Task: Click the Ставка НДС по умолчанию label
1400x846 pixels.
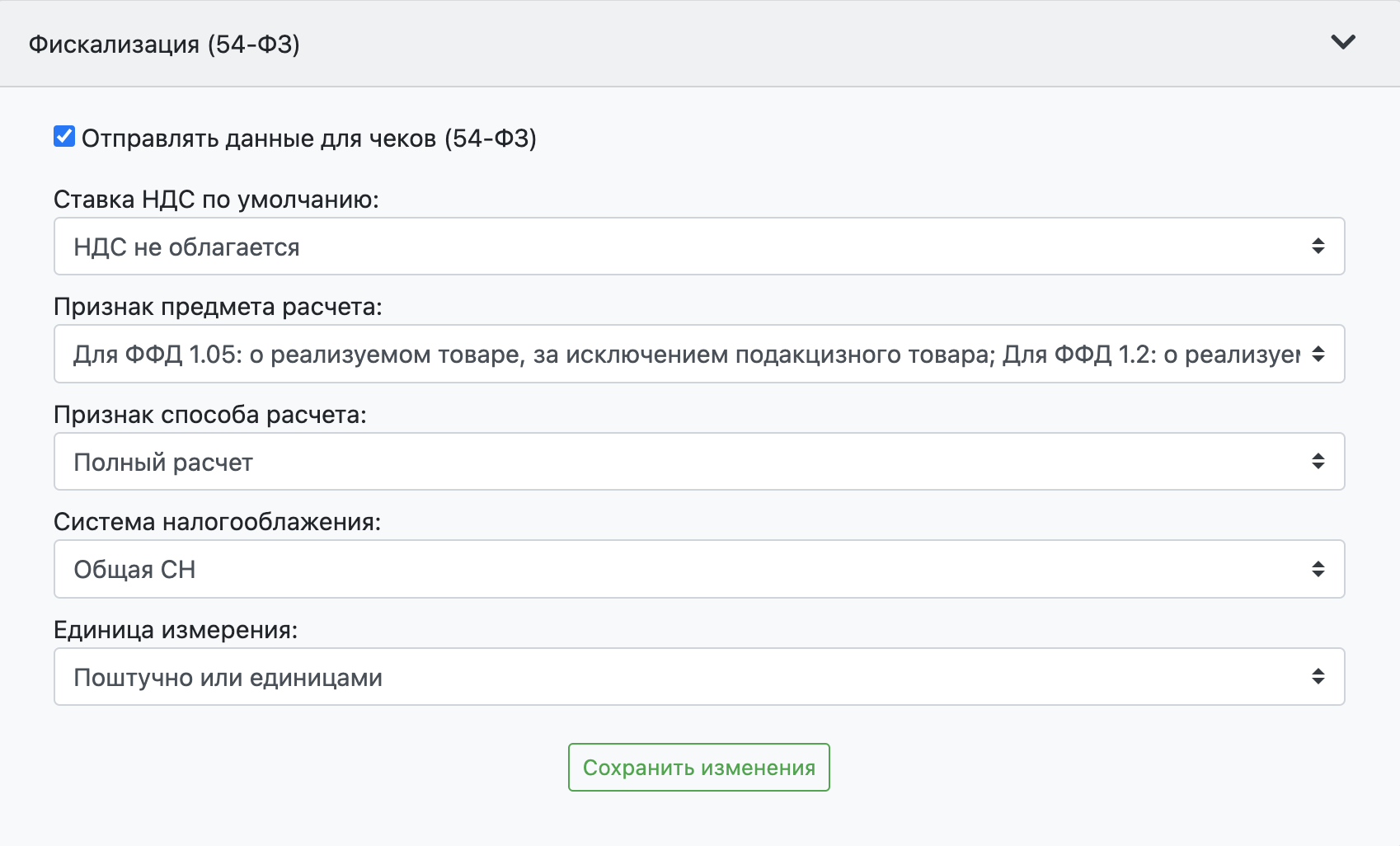Action: 216,200
